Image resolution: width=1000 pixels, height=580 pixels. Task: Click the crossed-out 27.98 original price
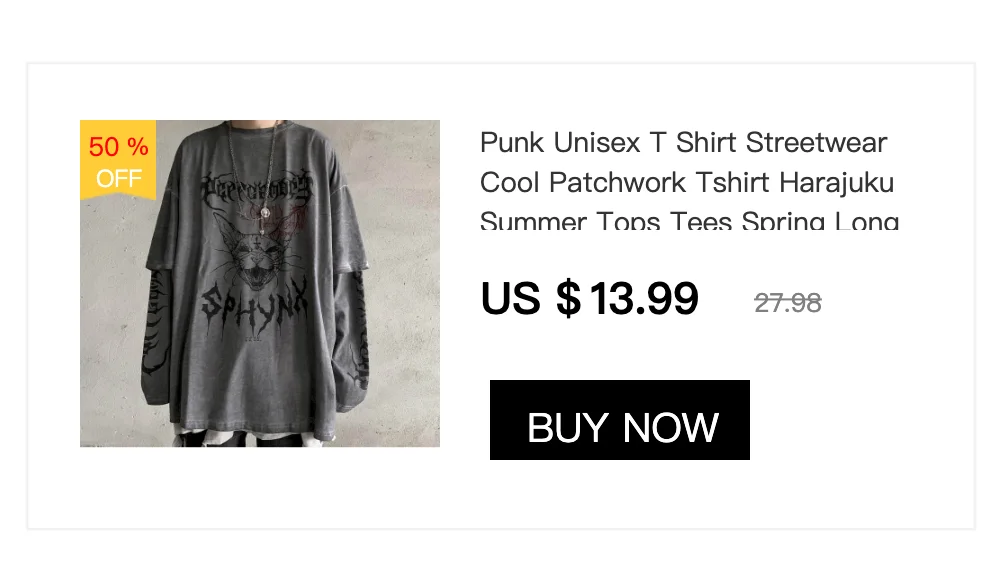click(788, 302)
